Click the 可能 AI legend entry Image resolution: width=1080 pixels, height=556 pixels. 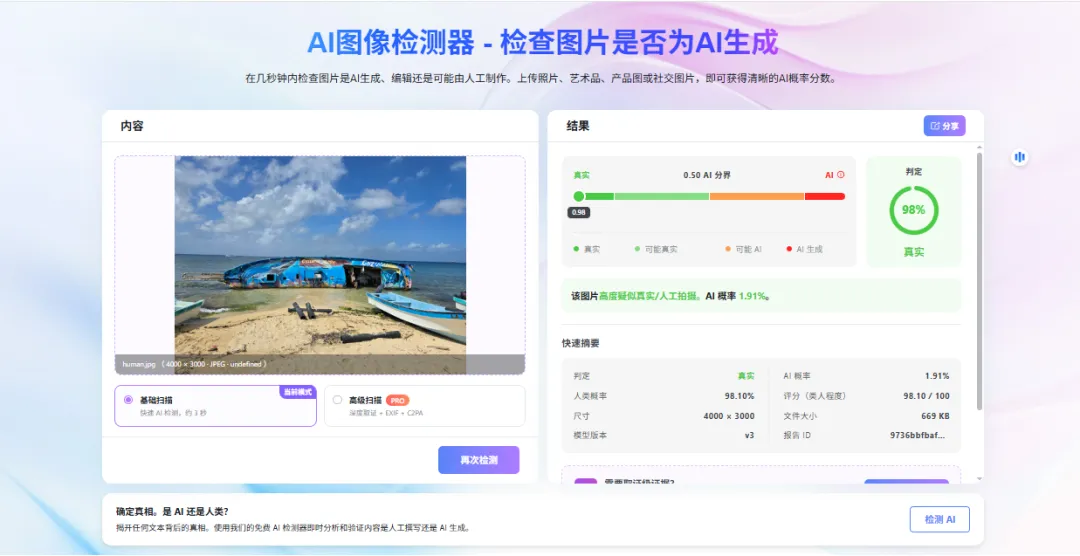point(743,249)
